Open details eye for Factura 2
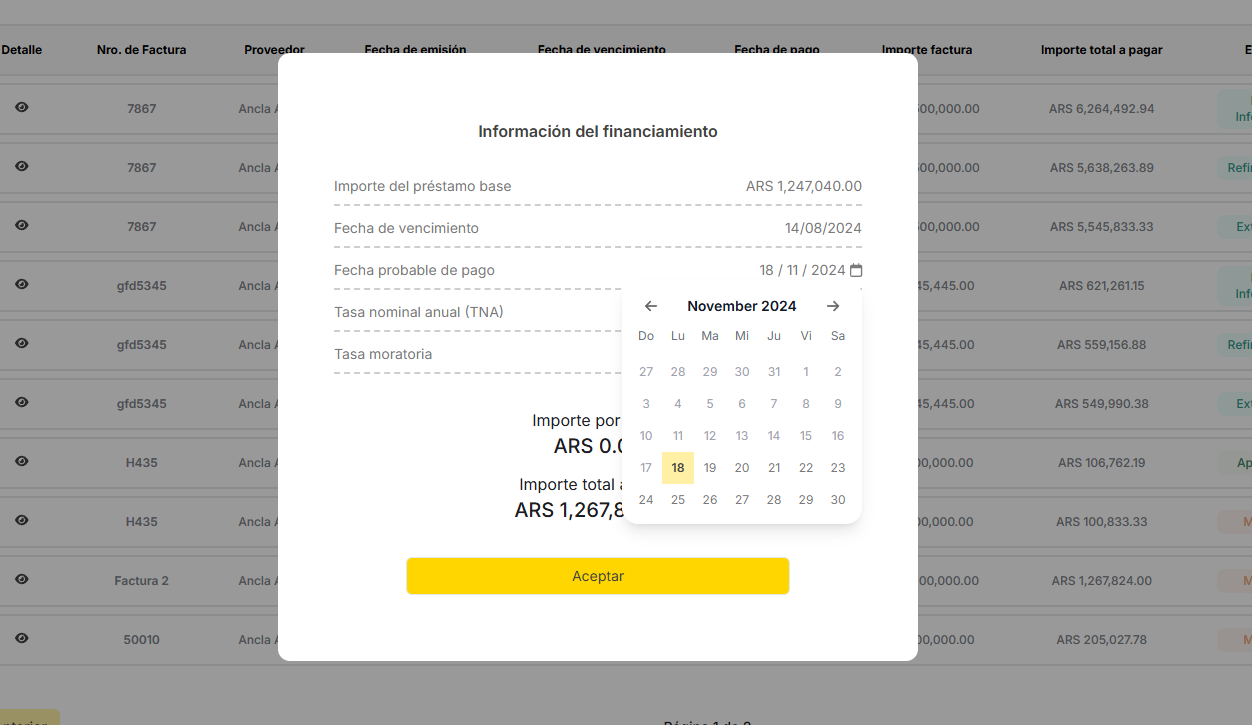The height and width of the screenshot is (725, 1252). pos(22,579)
